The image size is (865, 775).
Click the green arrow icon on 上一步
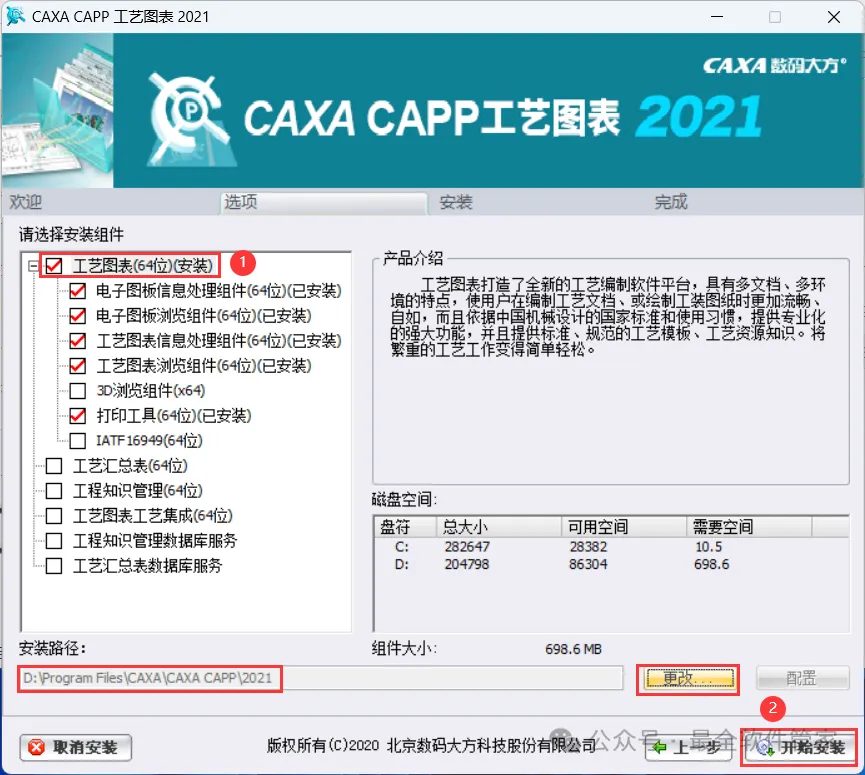click(x=659, y=748)
